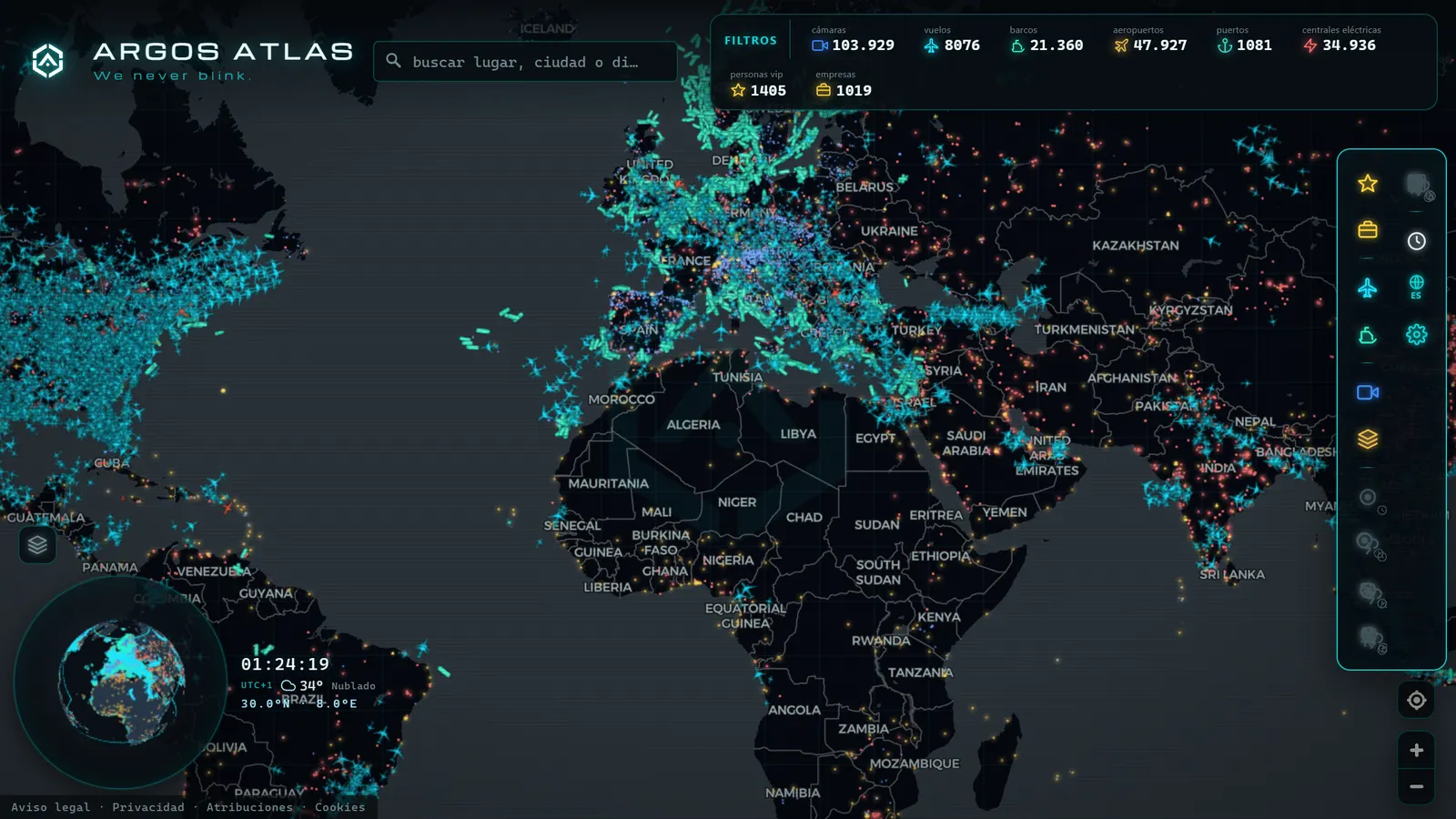Viewport: 1456px width, 819px height.
Task: Toggle the centrales eléctricas filter showing 34.936
Action: 1340,39
